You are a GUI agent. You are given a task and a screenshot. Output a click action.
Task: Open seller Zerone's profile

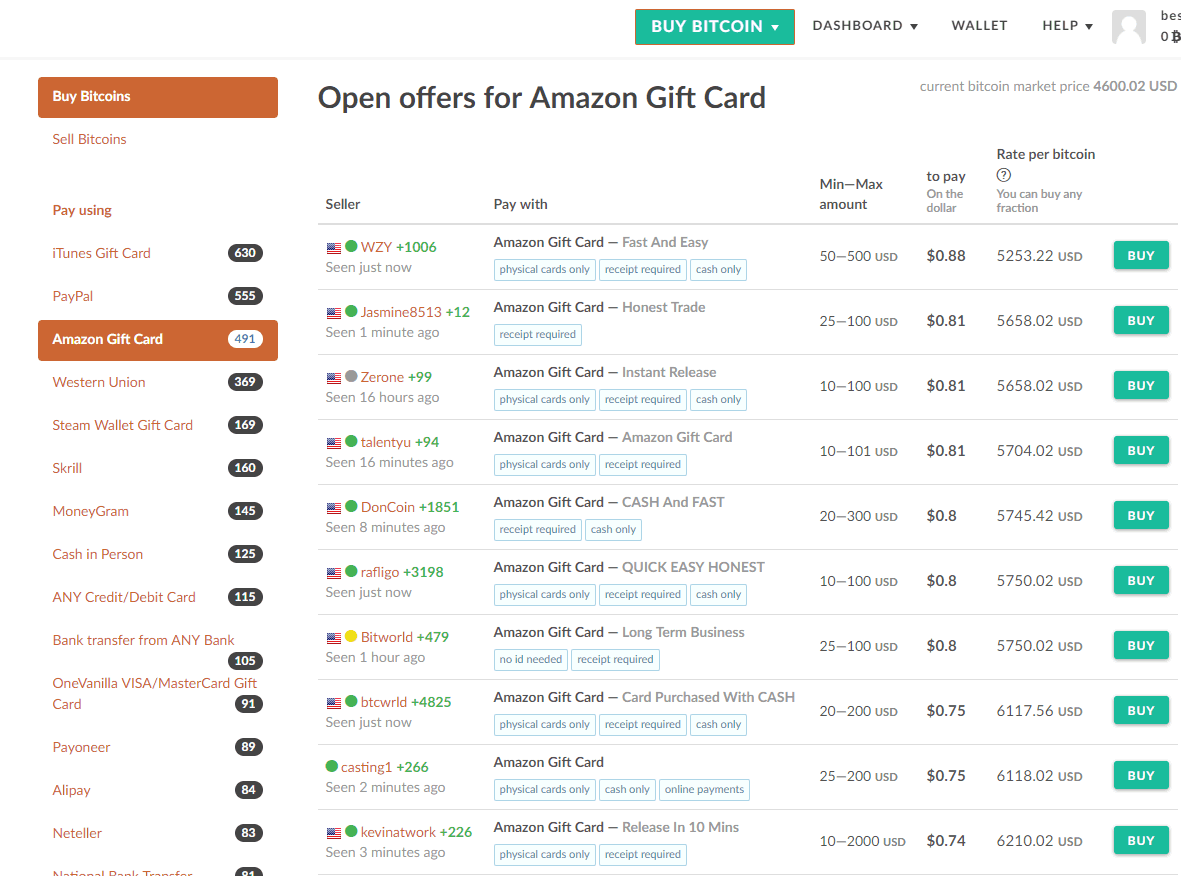(382, 377)
